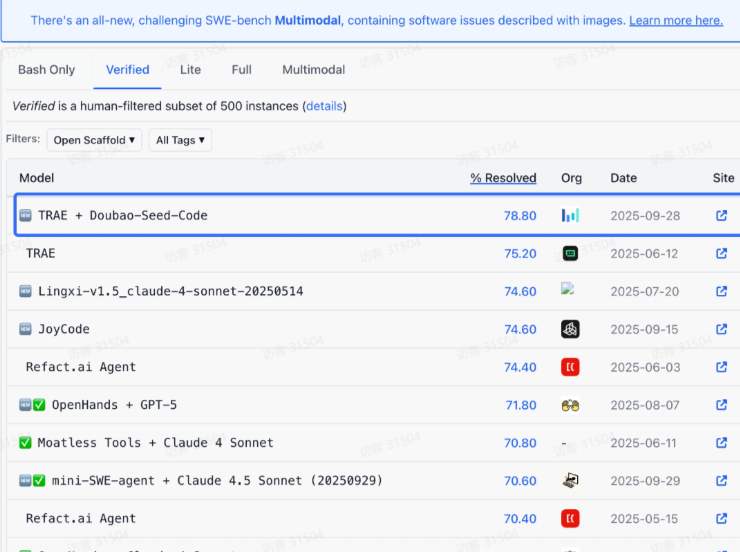Follow the 'Learn more here' link
This screenshot has width=740, height=552.
point(675,20)
